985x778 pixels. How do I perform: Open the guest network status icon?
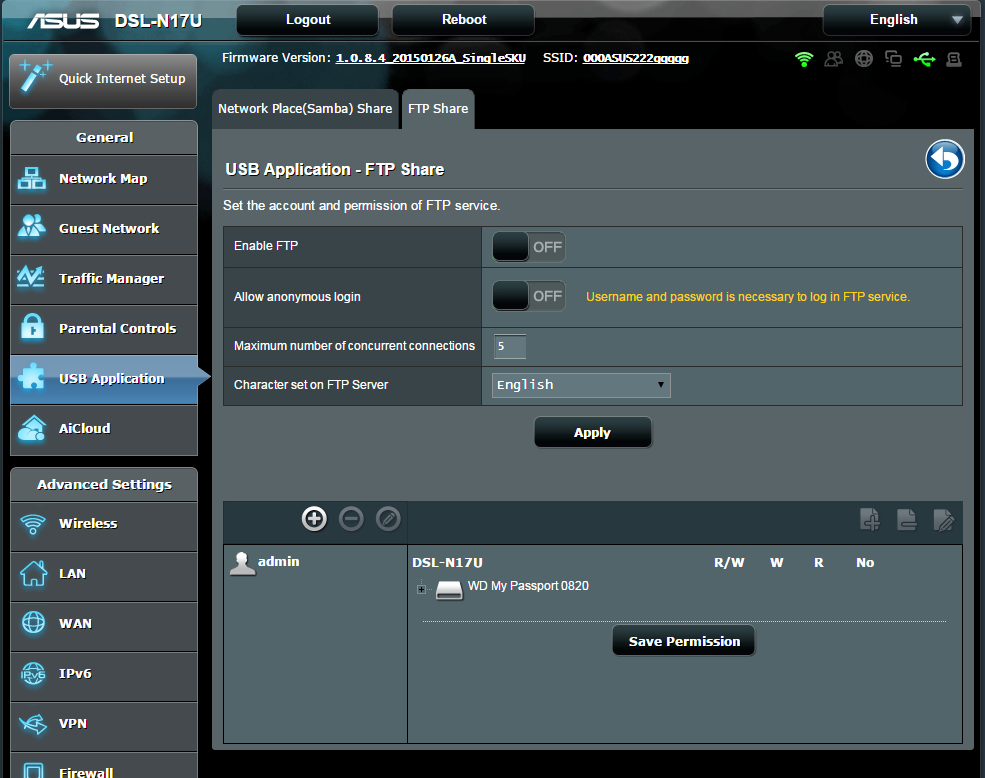(834, 59)
